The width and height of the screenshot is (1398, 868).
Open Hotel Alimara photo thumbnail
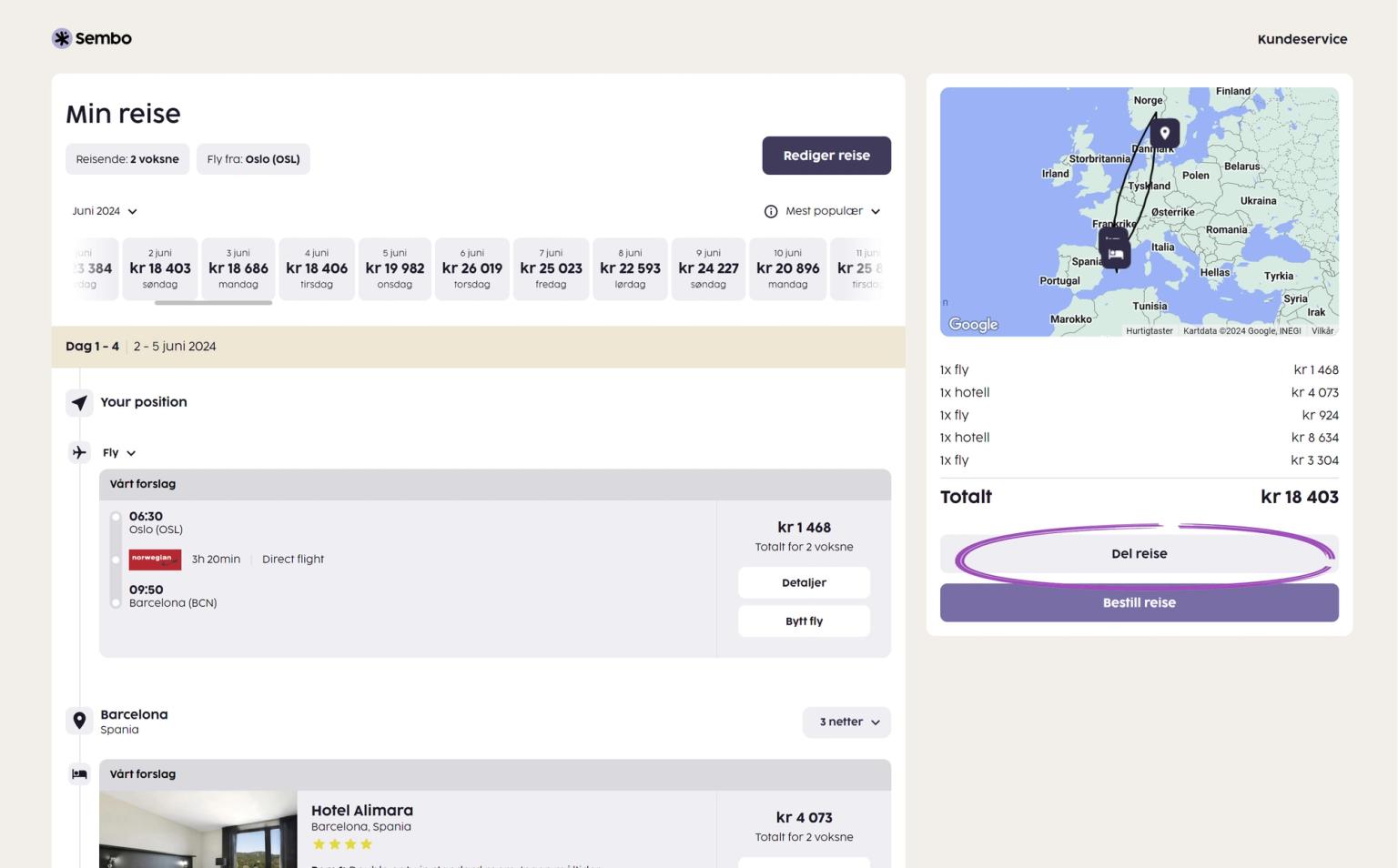tap(198, 829)
